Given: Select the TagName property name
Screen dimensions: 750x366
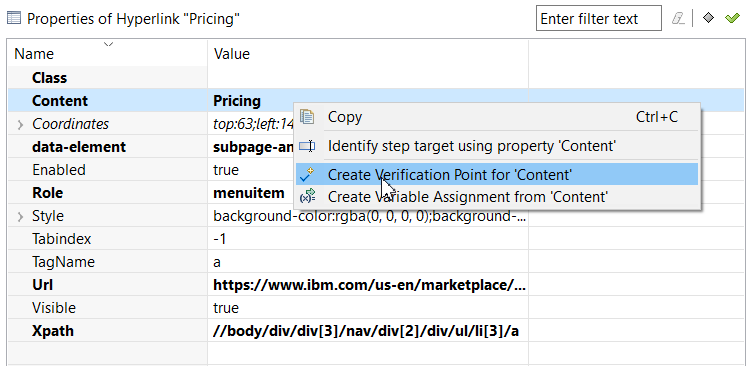Looking at the screenshot, I should [63, 262].
